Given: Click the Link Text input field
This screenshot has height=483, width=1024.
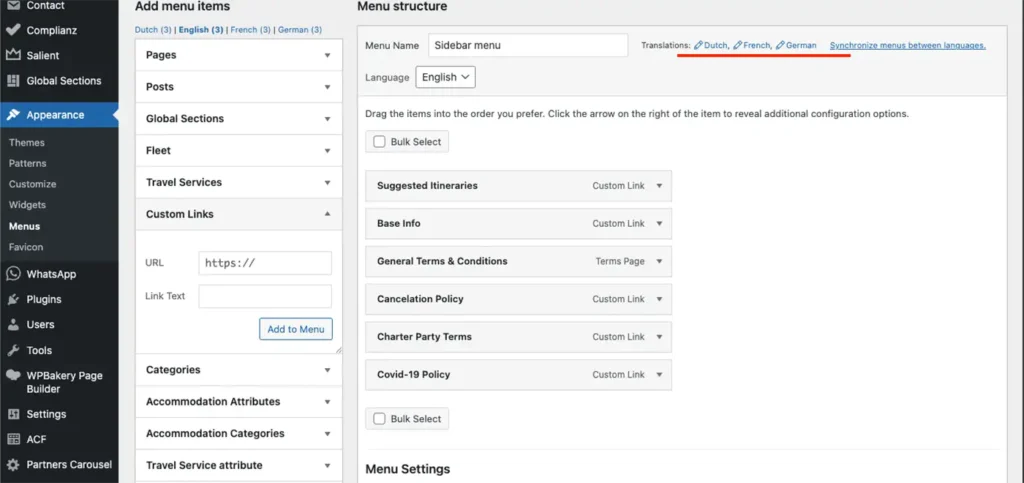Looking at the screenshot, I should [265, 296].
